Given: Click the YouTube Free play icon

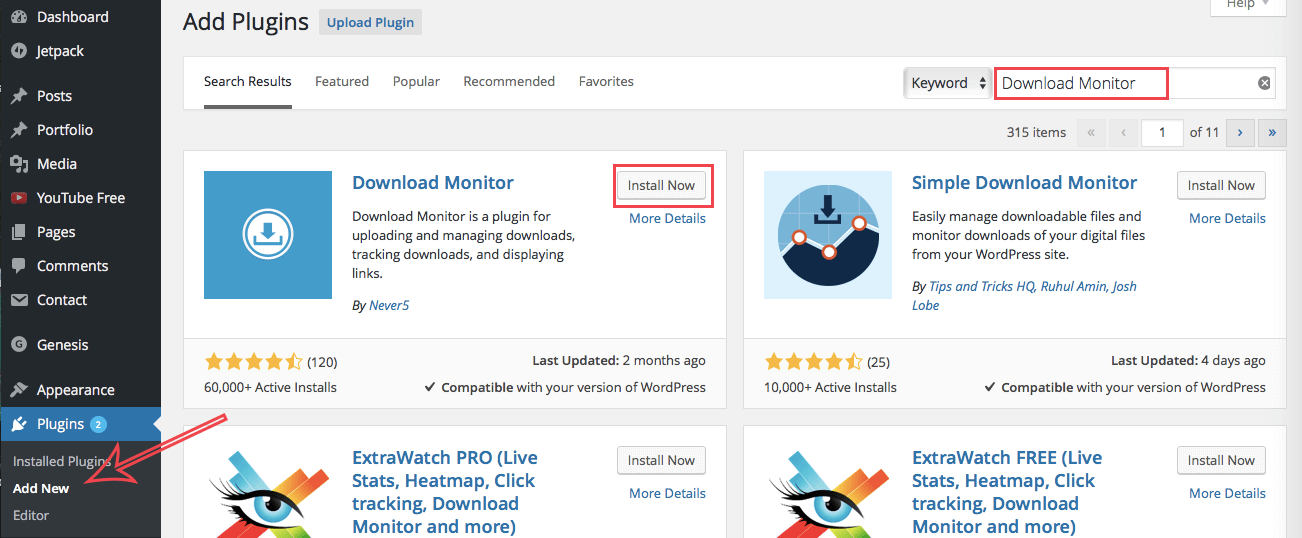Looking at the screenshot, I should tap(18, 198).
